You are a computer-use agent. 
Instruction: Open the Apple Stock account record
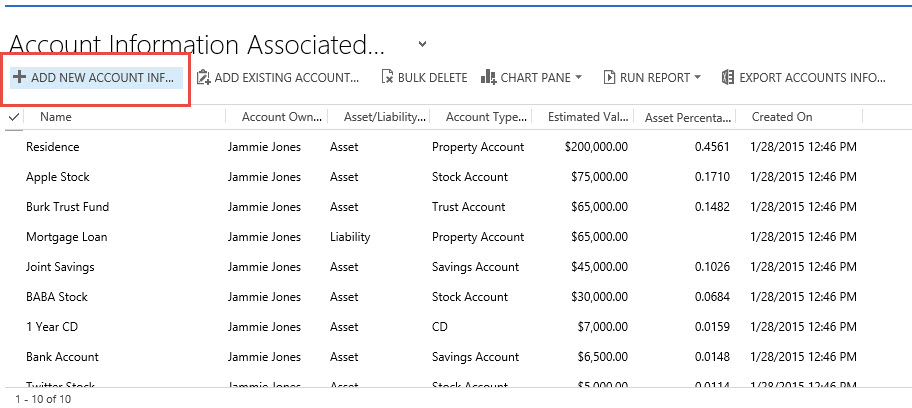[58, 177]
